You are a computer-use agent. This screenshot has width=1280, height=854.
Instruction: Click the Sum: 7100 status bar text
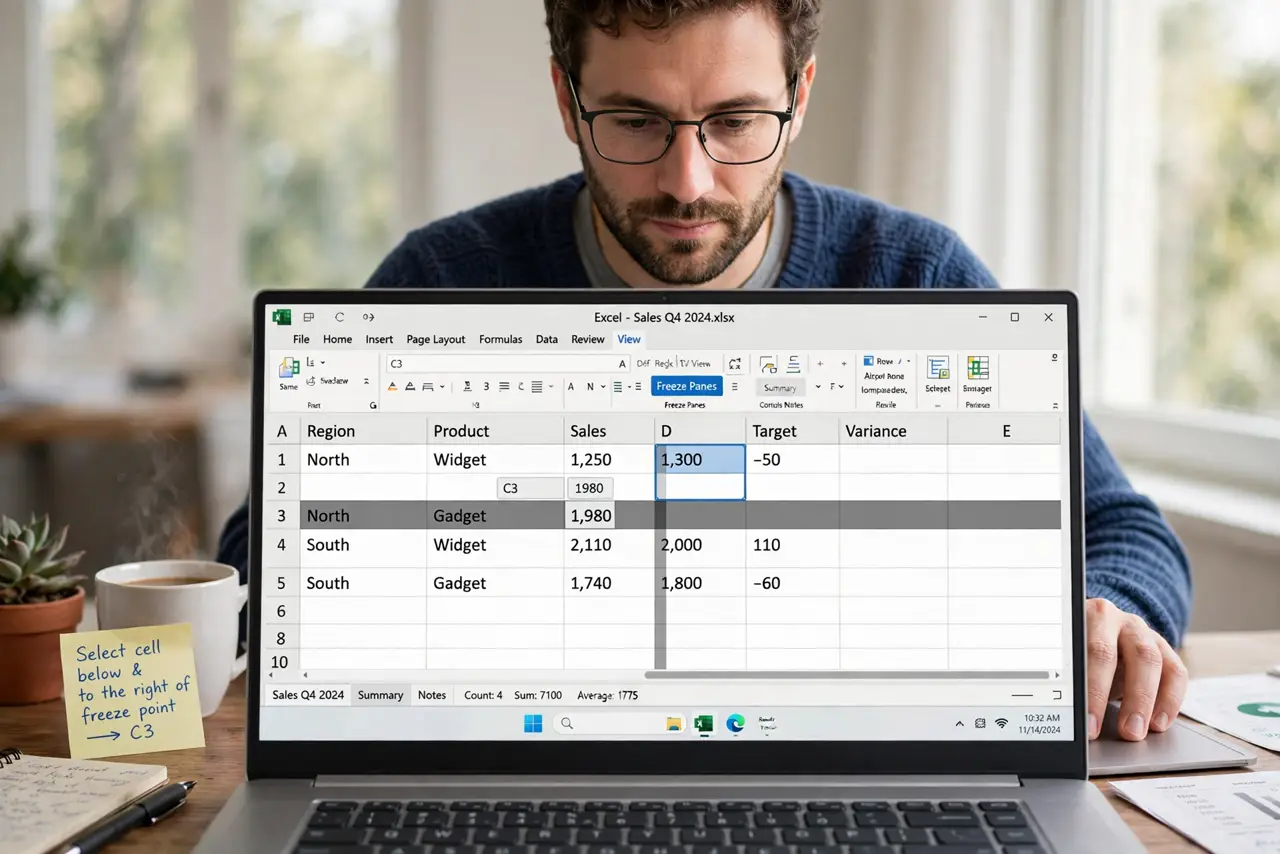[538, 695]
